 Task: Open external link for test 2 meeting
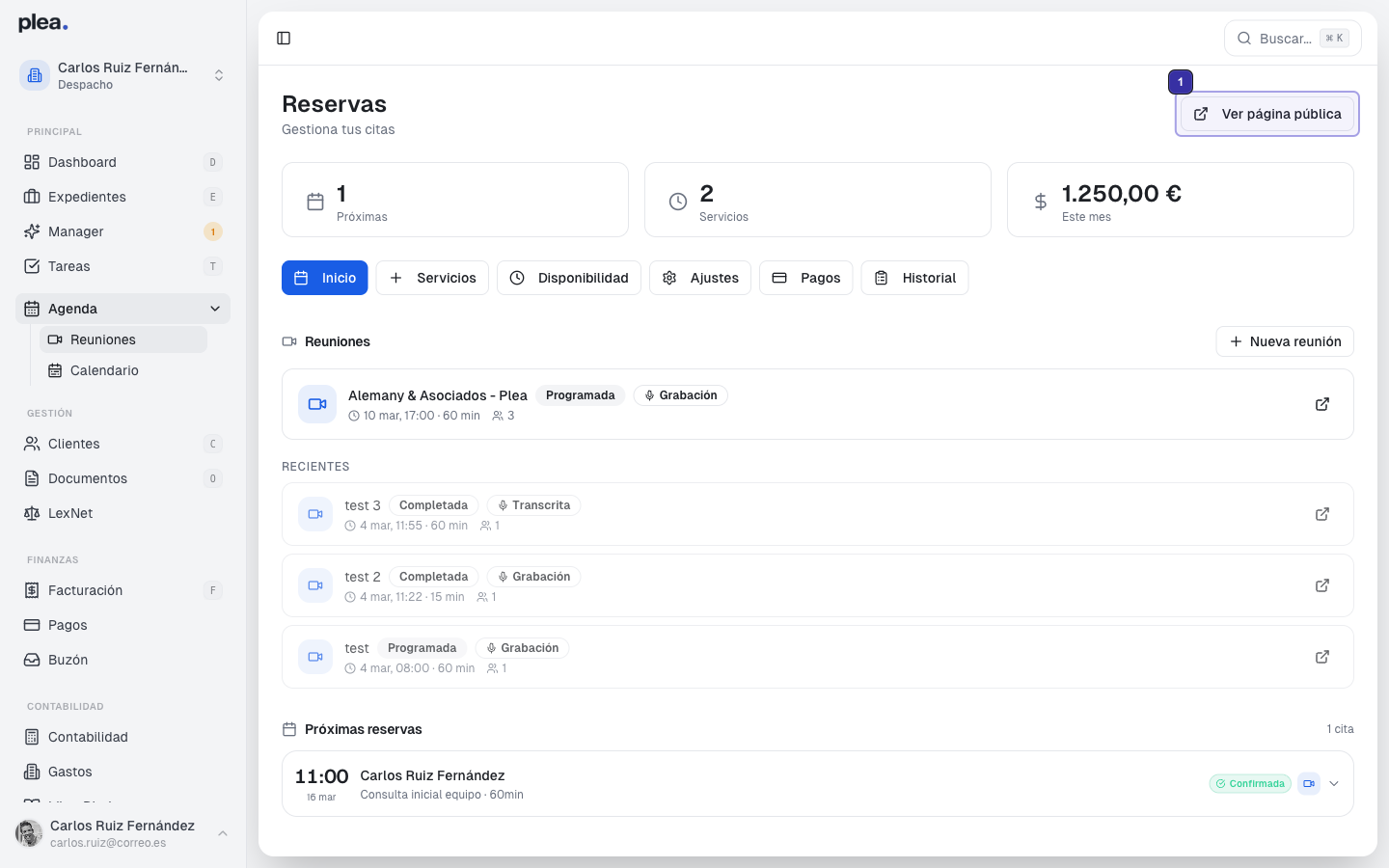coord(1322,585)
